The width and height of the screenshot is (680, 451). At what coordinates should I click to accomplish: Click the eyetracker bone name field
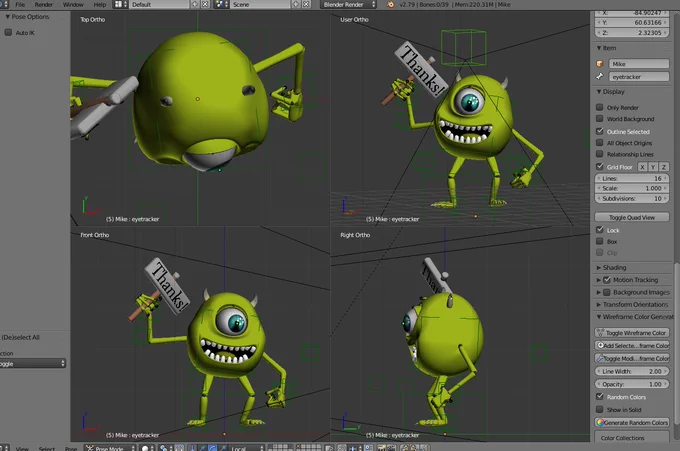pyautogui.click(x=639, y=76)
